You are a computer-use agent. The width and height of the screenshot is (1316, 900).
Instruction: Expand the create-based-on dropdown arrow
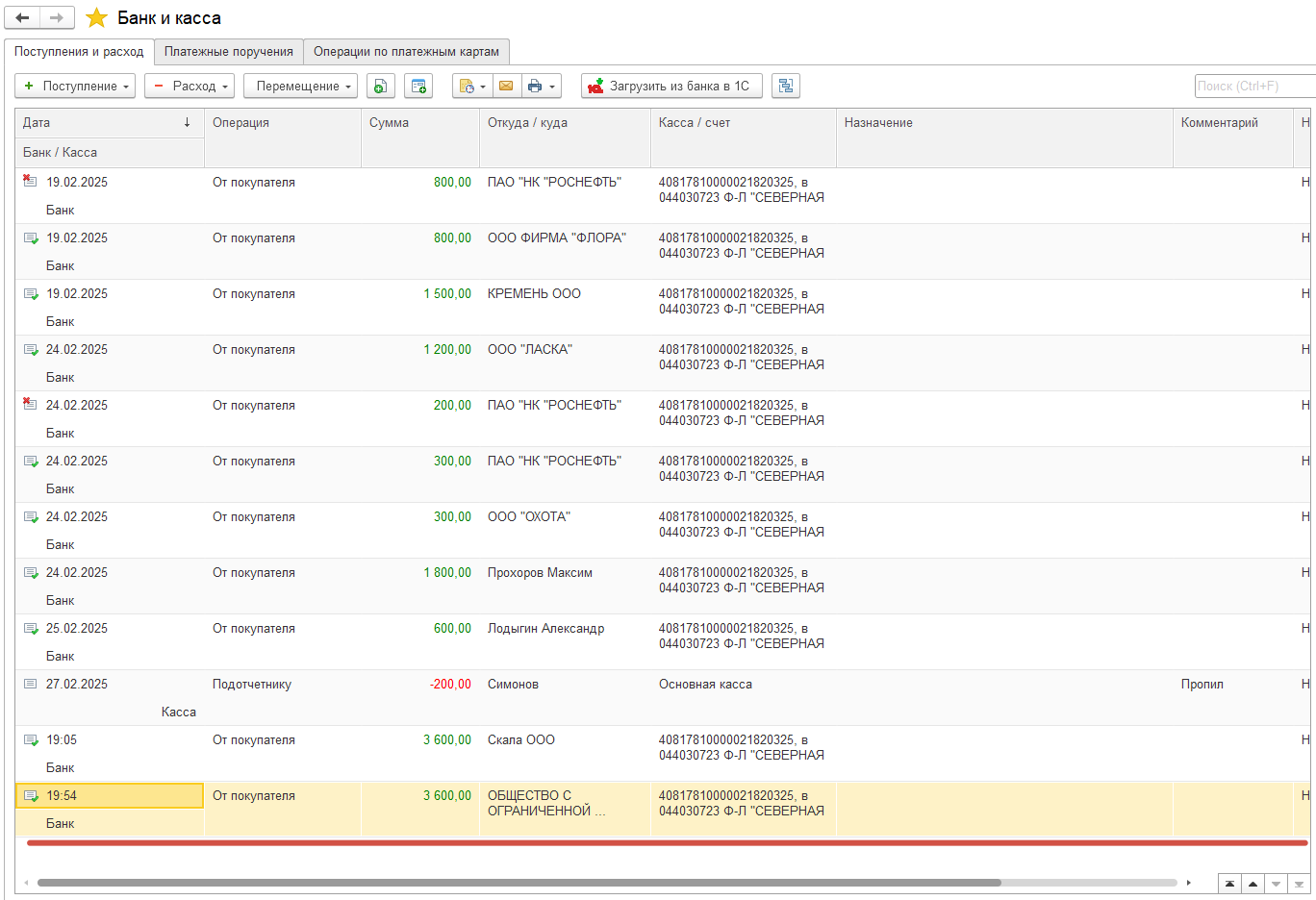click(x=483, y=86)
